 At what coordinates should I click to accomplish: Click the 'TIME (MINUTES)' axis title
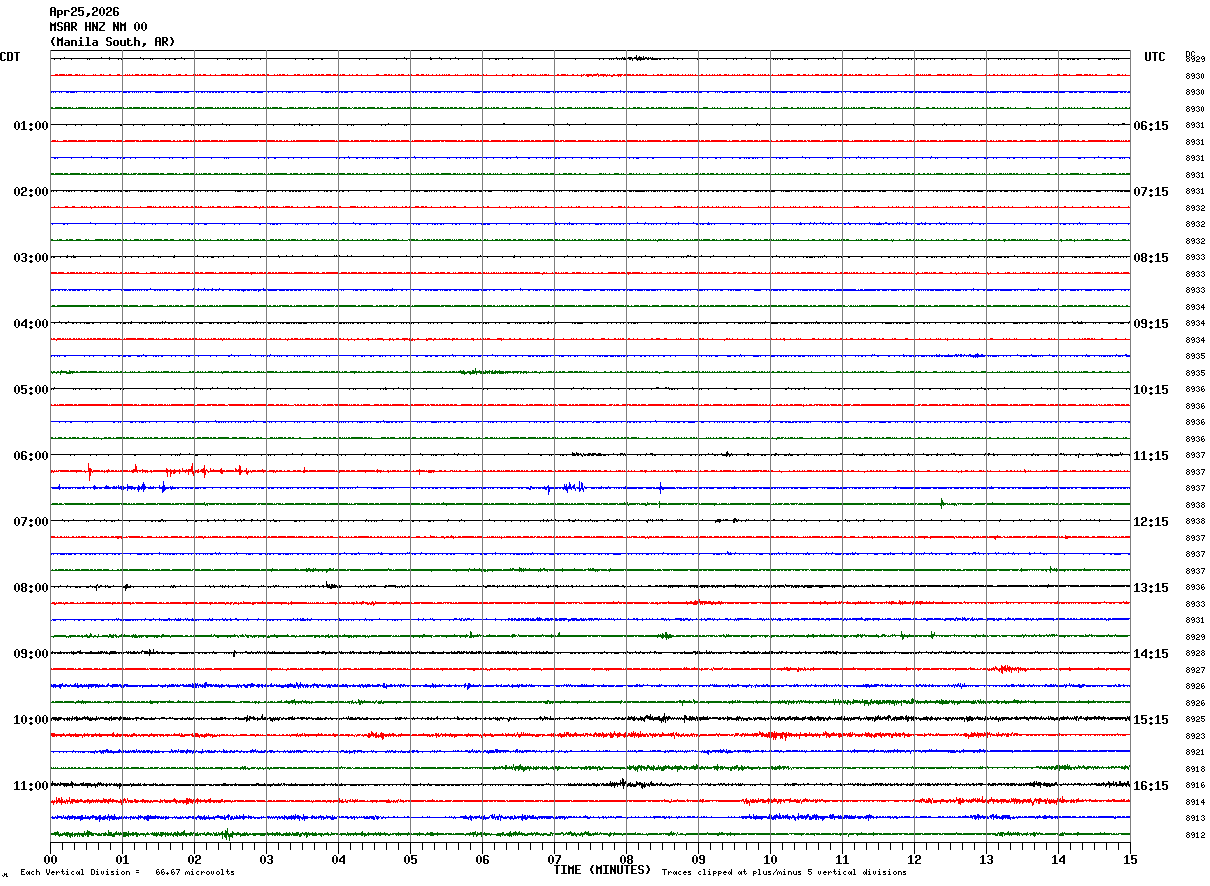tap(602, 870)
